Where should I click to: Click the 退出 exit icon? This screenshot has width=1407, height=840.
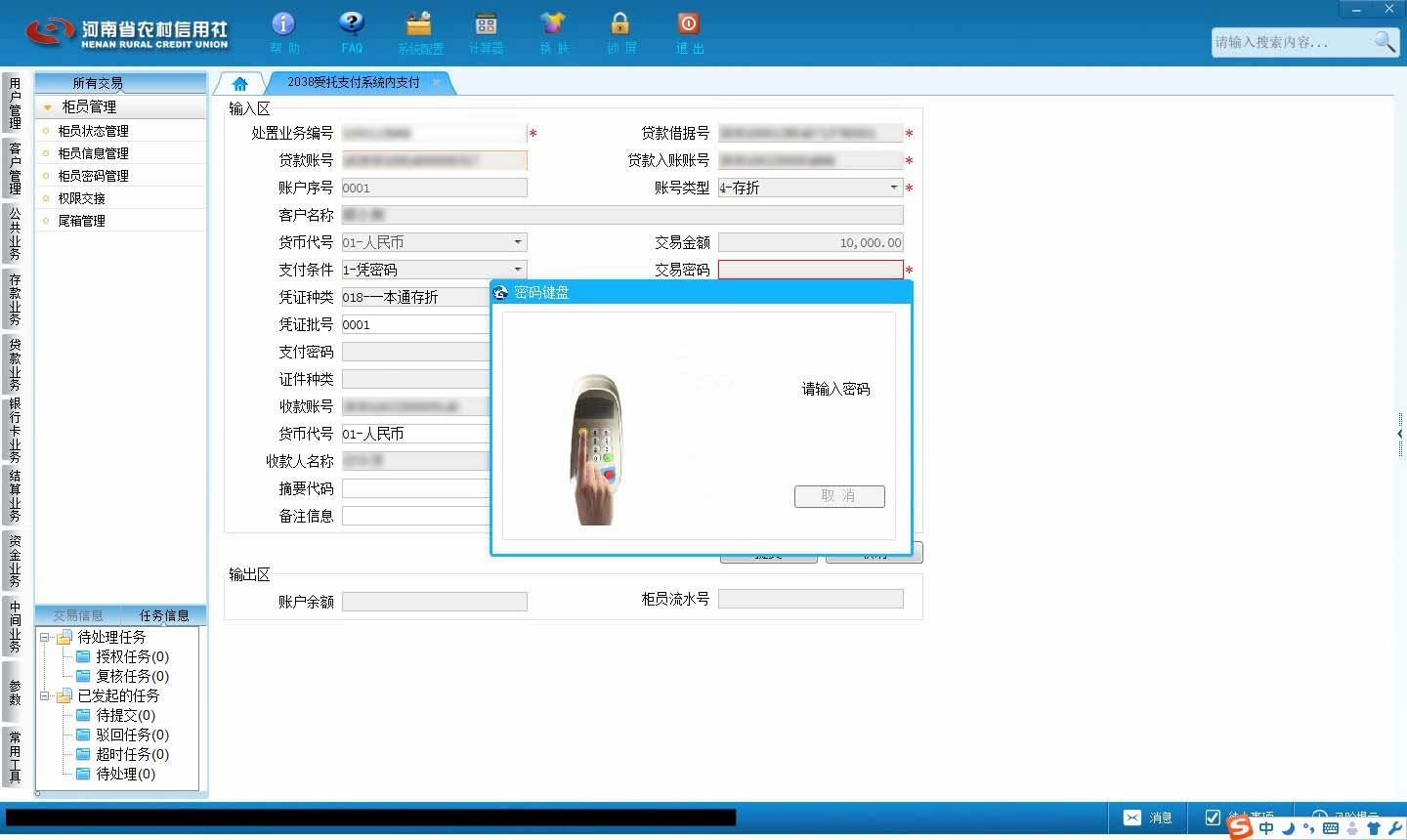coord(688,23)
